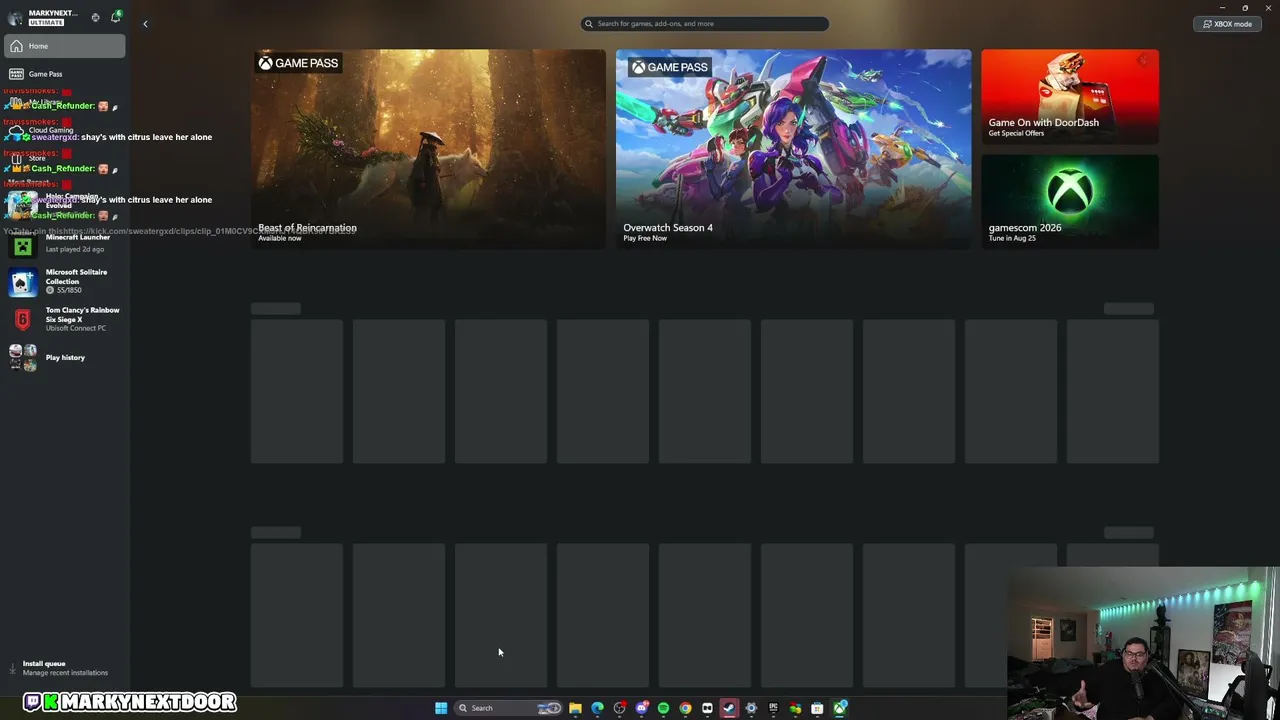Screen dimensions: 1280x720
Task: Click the Windows taskbar Search box
Action: [509, 708]
